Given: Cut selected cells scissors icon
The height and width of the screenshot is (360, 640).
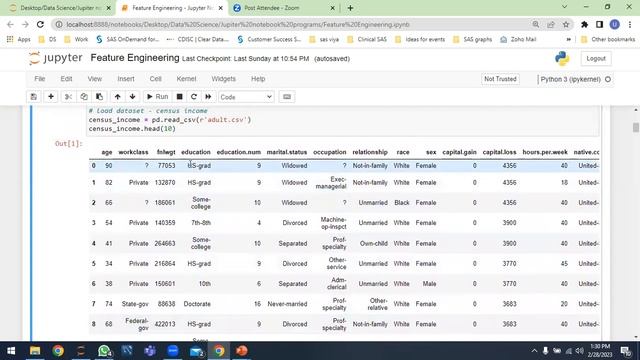Looking at the screenshot, I should 68,97.
